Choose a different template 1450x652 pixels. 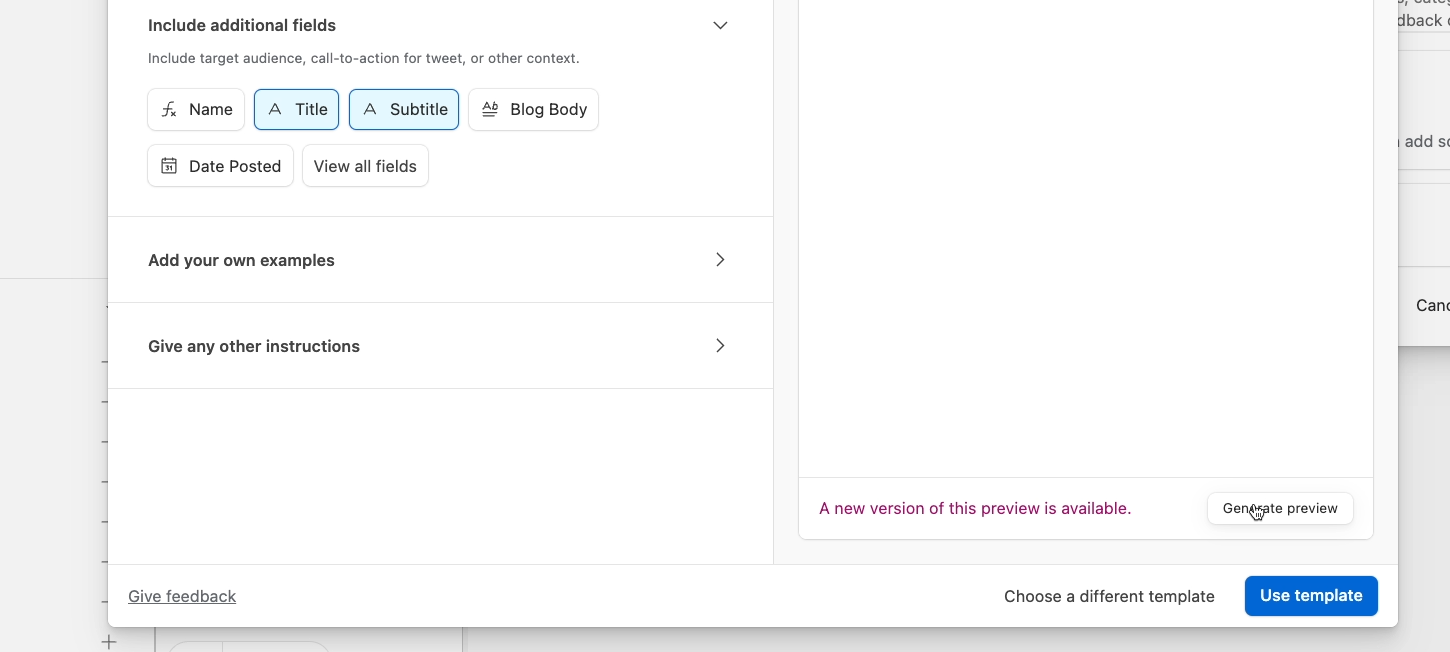[x=1109, y=596]
